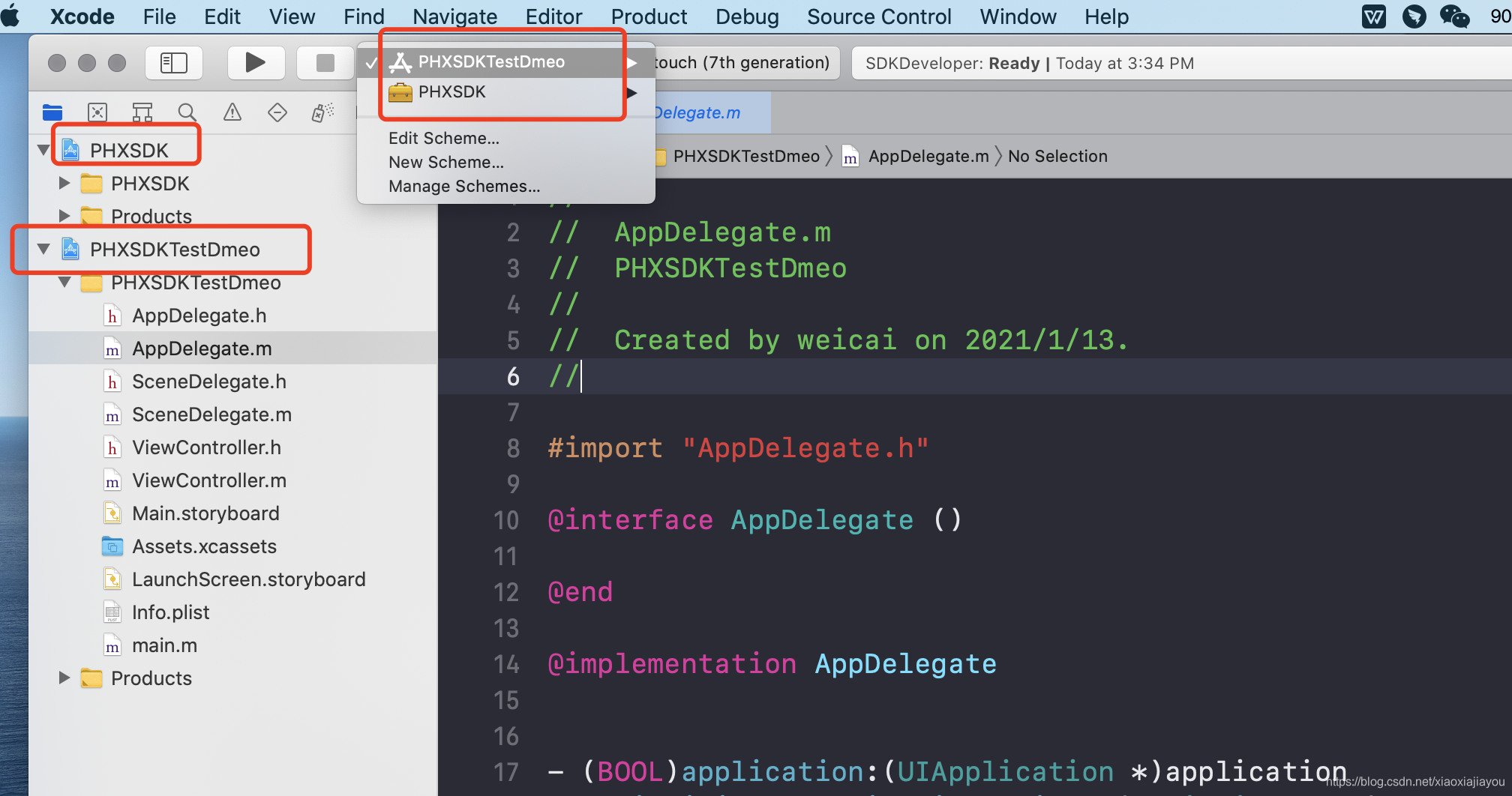Open the Source Control menu
Screen dimensions: 1512x796
(879, 16)
